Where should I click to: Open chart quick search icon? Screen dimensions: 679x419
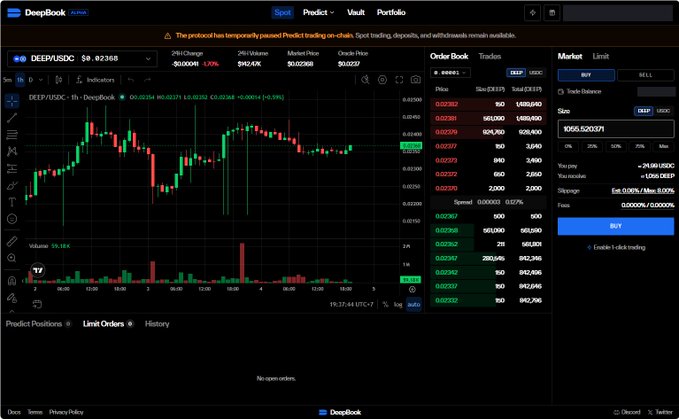tap(365, 80)
